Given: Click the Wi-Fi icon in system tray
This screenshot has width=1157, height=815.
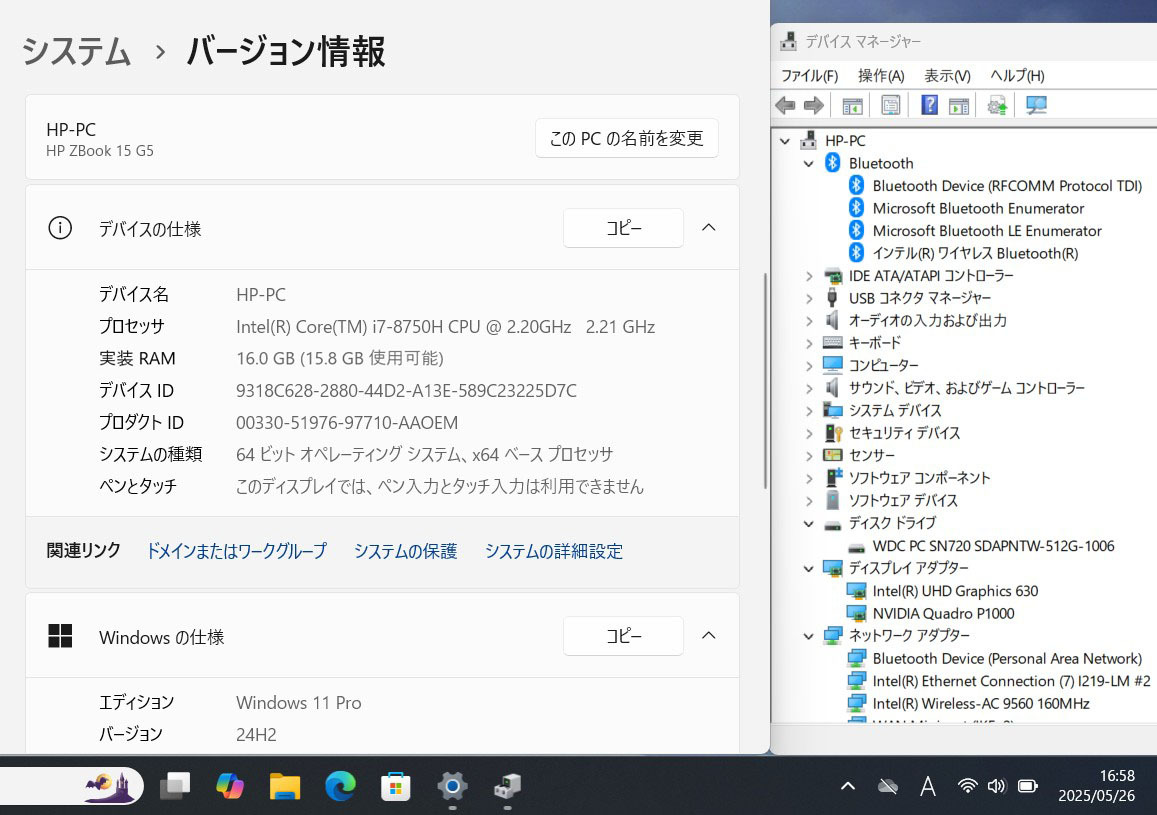Looking at the screenshot, I should pyautogui.click(x=967, y=786).
